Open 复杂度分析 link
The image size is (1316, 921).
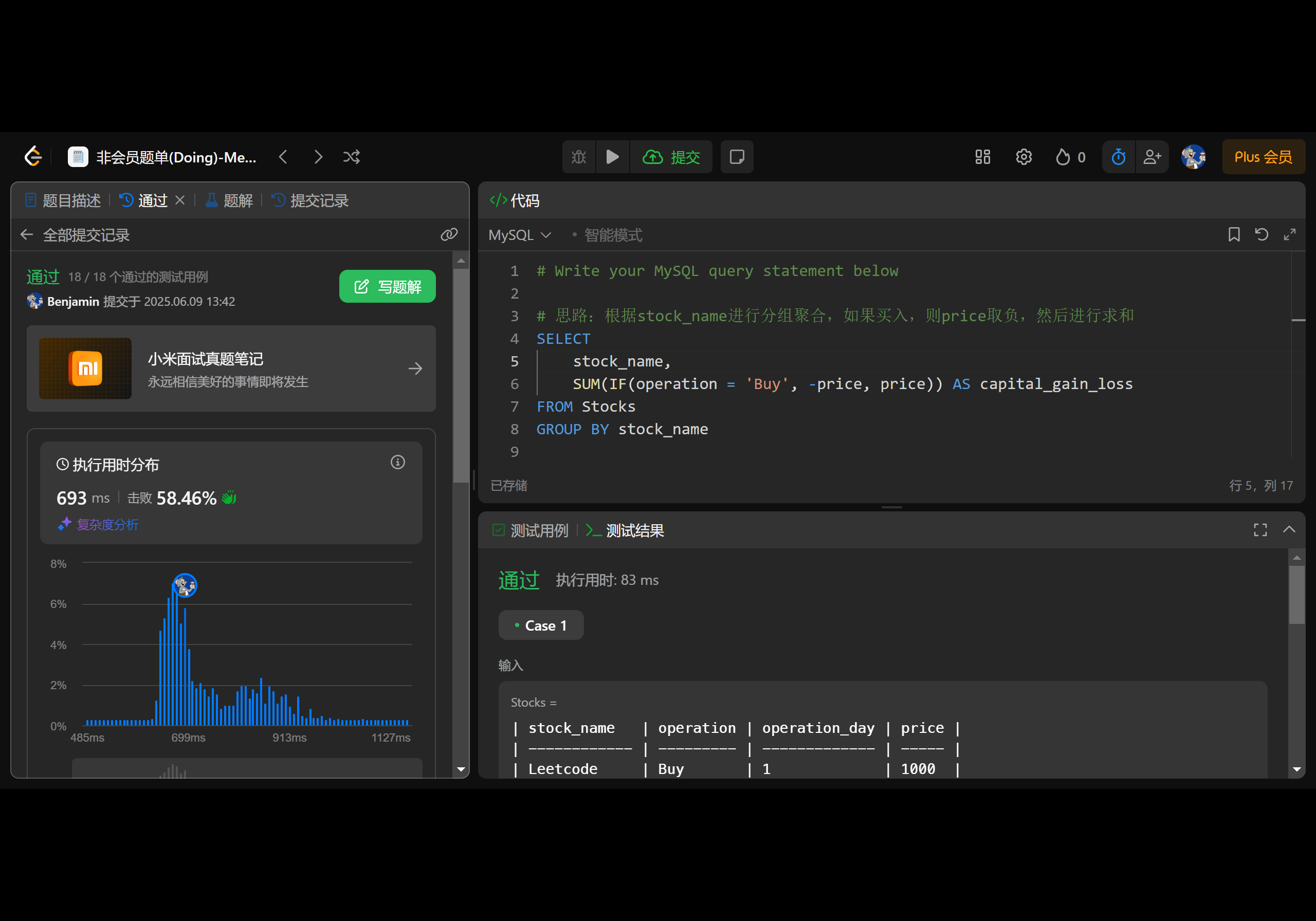pyautogui.click(x=99, y=524)
